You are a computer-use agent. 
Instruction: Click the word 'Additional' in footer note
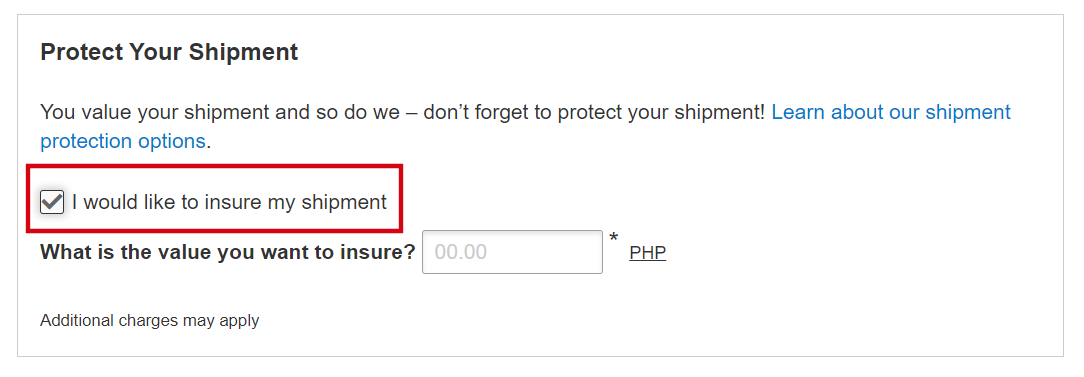(77, 320)
